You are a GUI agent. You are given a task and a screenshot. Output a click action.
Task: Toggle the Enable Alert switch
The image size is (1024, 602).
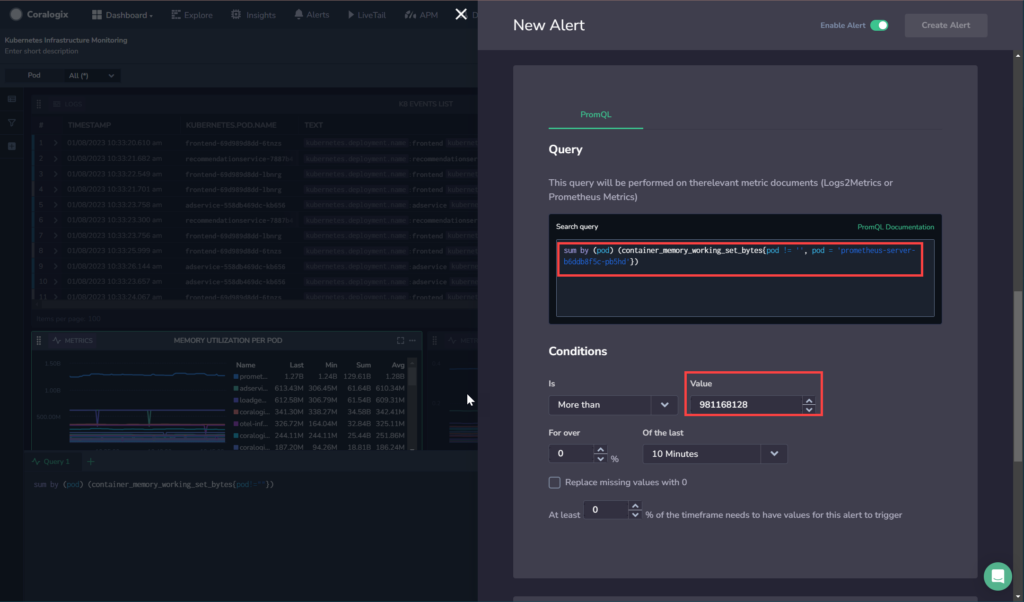[x=879, y=25]
